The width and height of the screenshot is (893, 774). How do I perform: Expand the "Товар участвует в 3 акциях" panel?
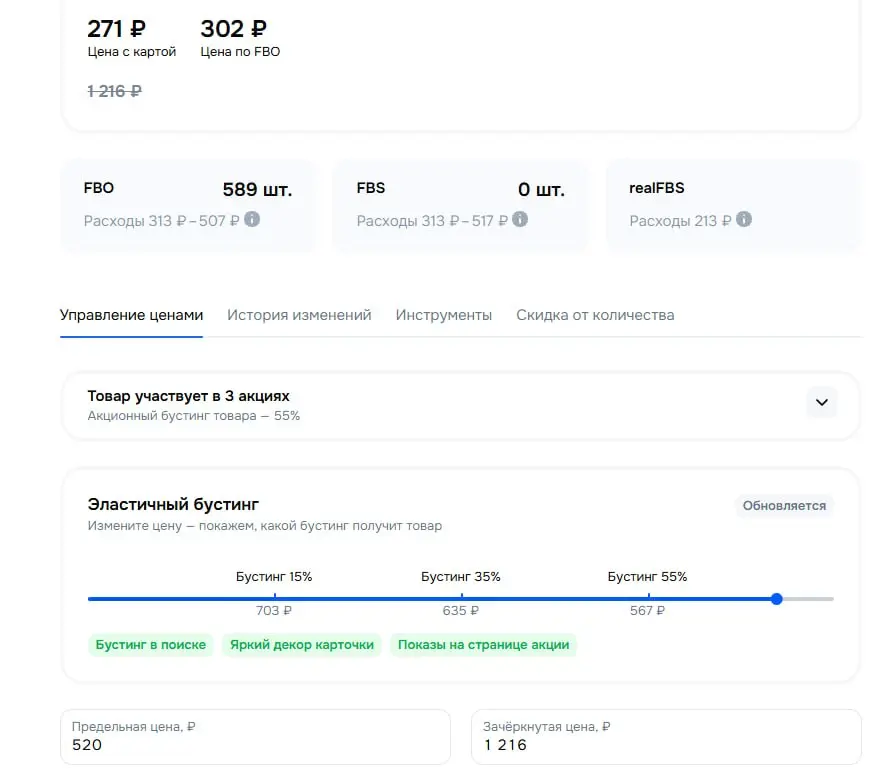click(821, 402)
